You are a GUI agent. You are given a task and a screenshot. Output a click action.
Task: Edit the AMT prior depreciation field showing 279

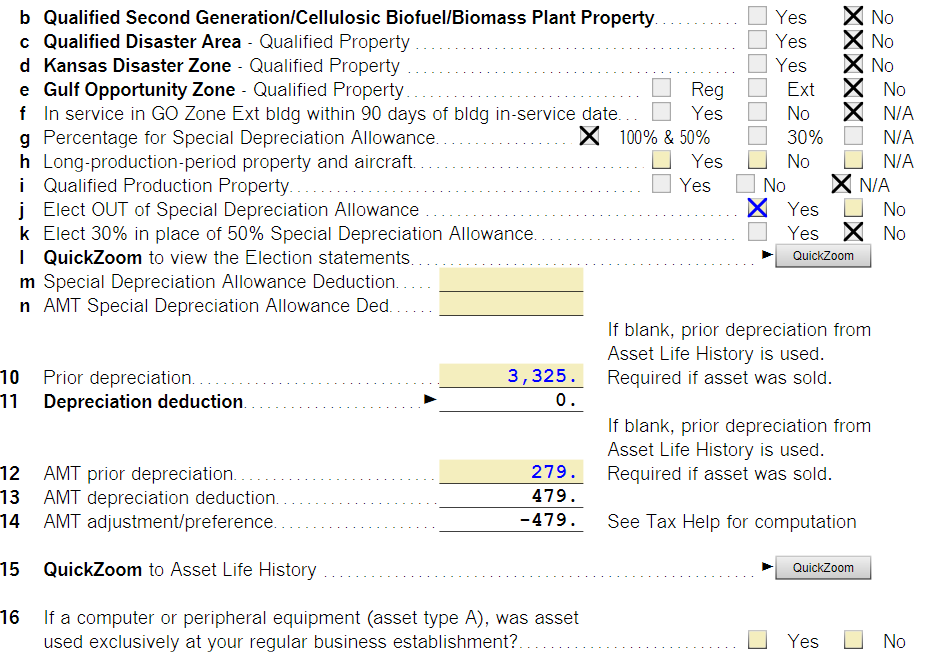tap(511, 473)
